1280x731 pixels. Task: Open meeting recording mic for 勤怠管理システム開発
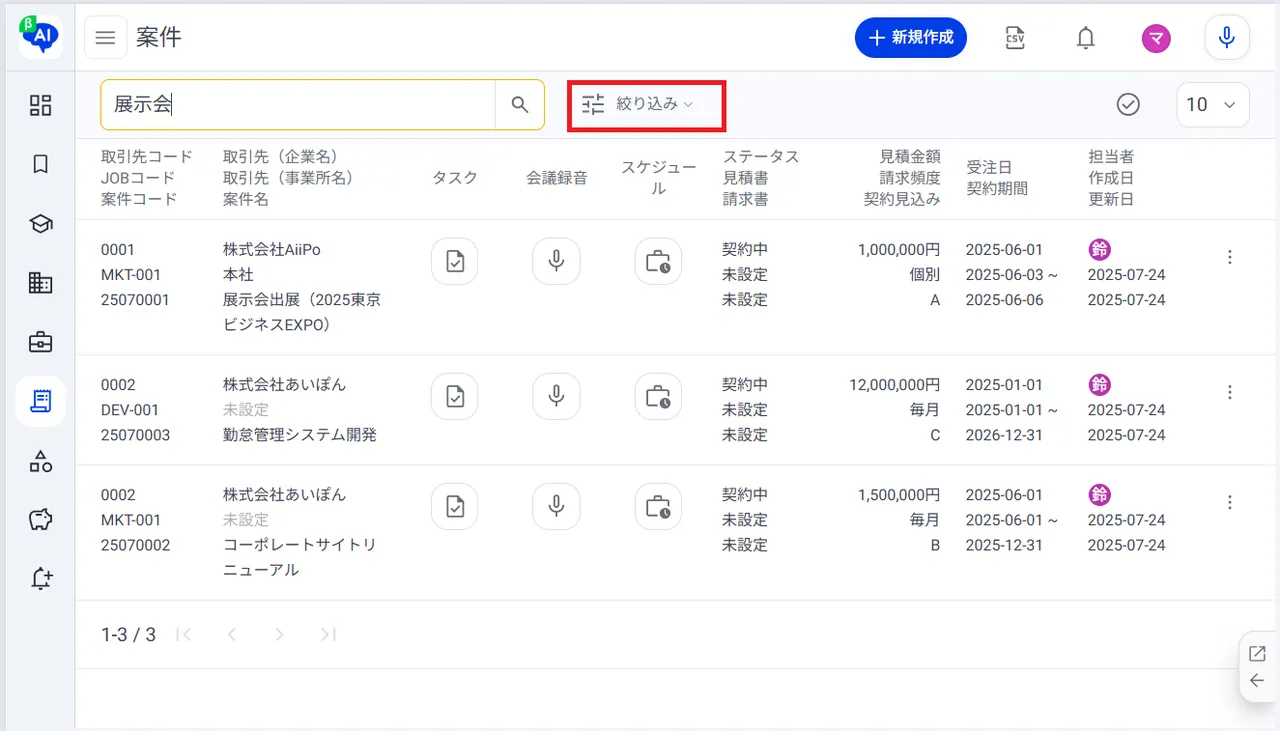557,397
